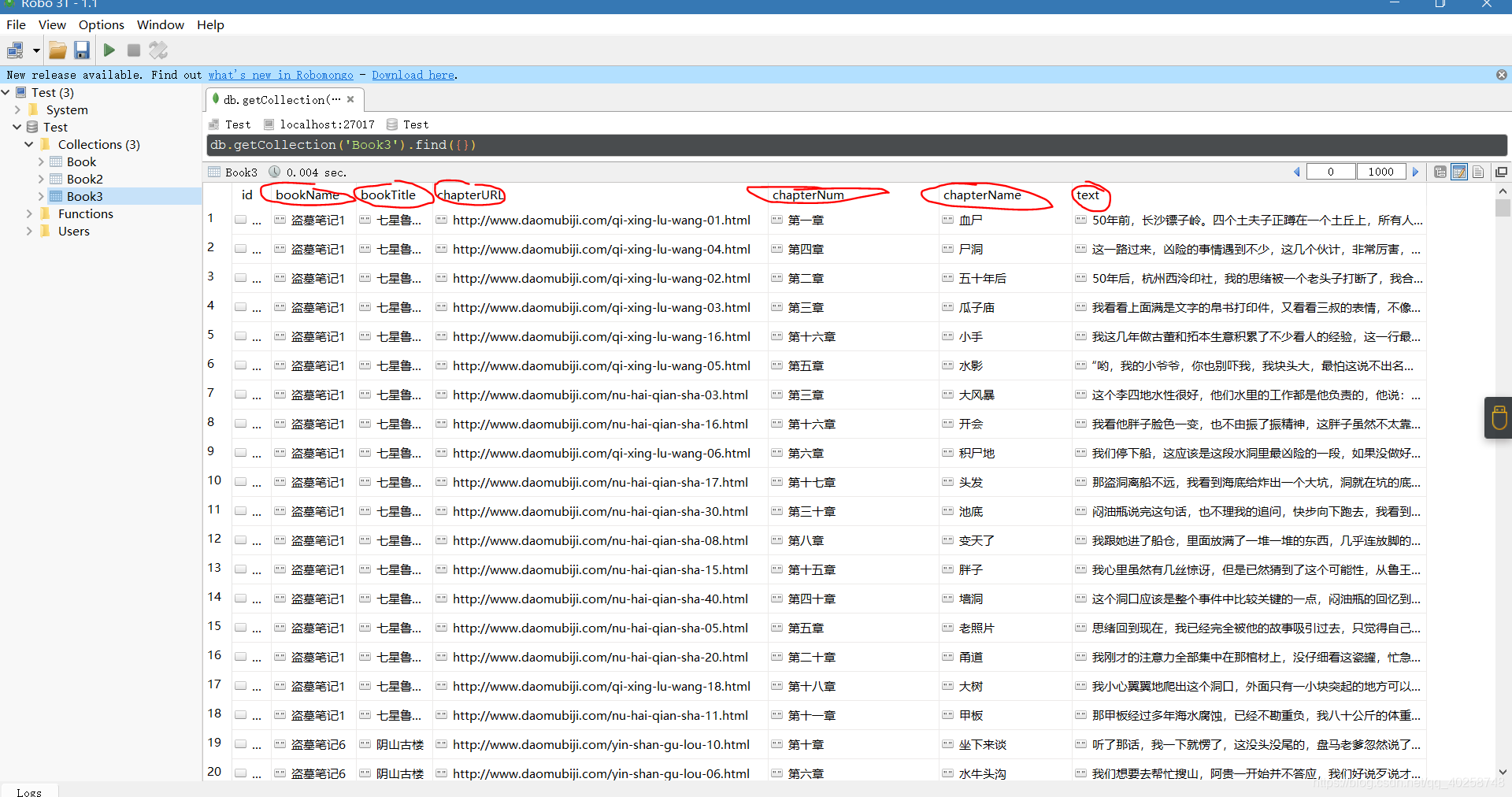The image size is (1512, 797).
Task: Click the yellow mouse icon widget at right edge
Action: point(1499,417)
